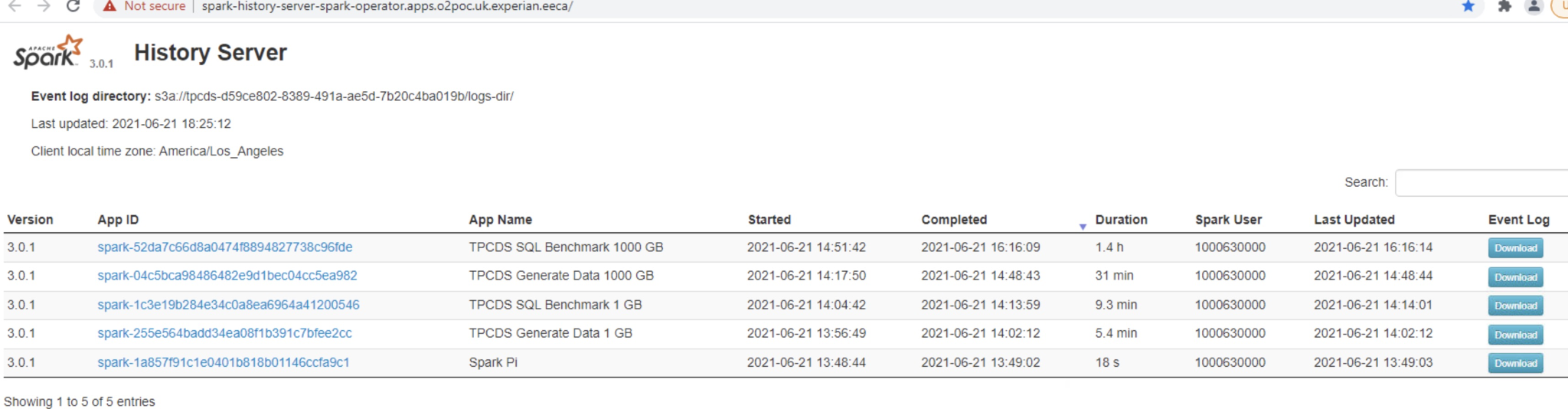Sort by Spark User column header
Viewport: 1568px width, 409px height.
click(1228, 220)
